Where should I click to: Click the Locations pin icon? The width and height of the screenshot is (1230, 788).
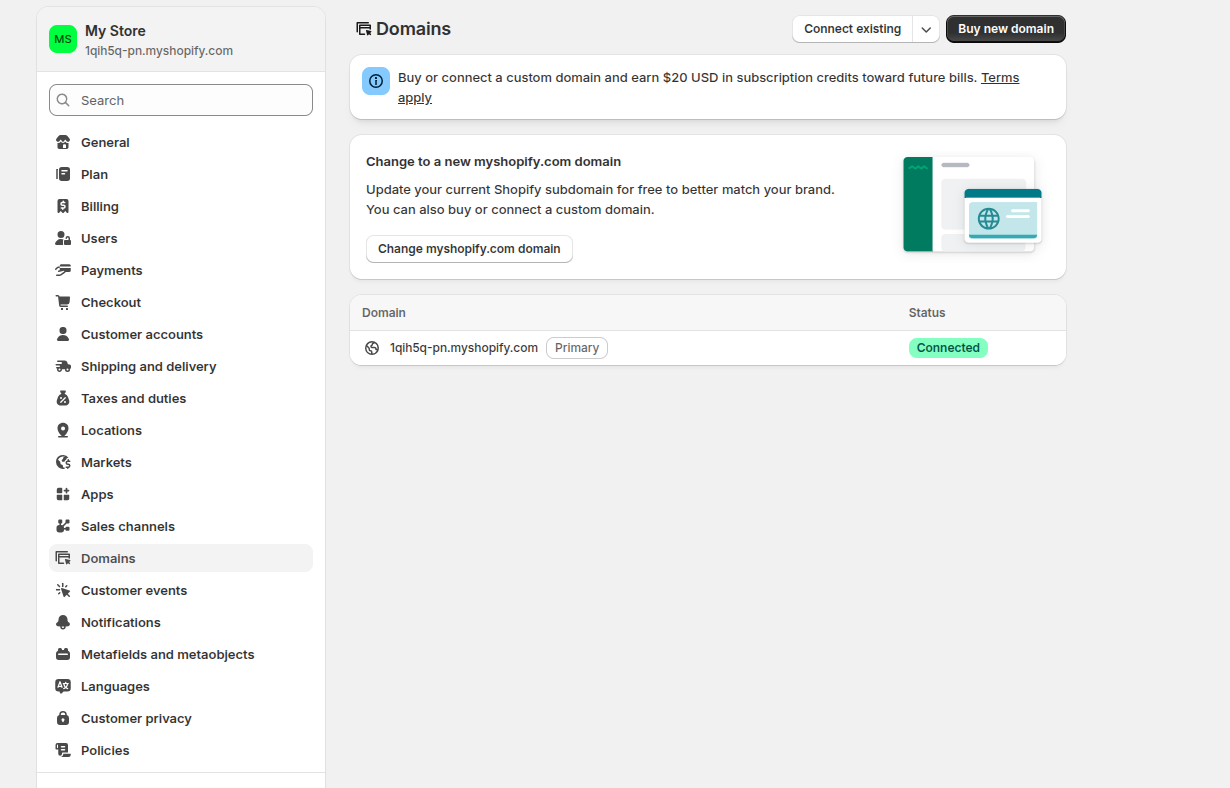pyautogui.click(x=63, y=430)
